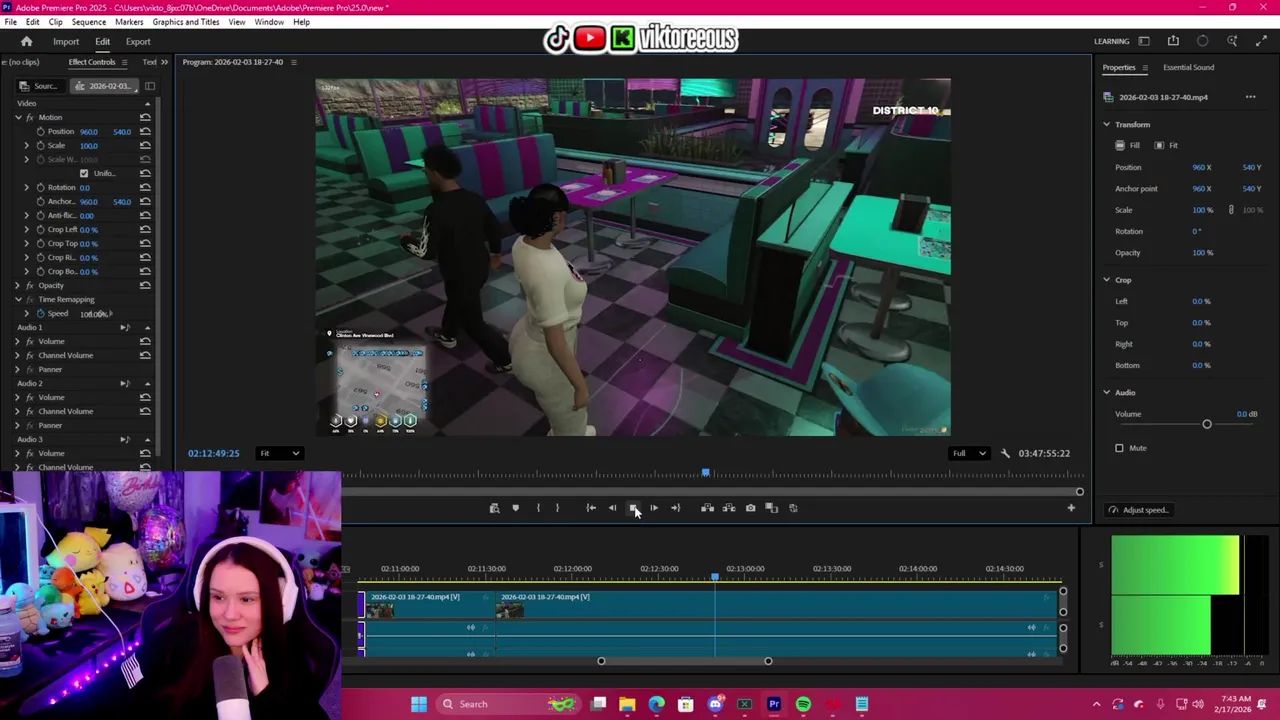This screenshot has width=1280, height=720.
Task: Open Windows Start menu
Action: click(418, 704)
